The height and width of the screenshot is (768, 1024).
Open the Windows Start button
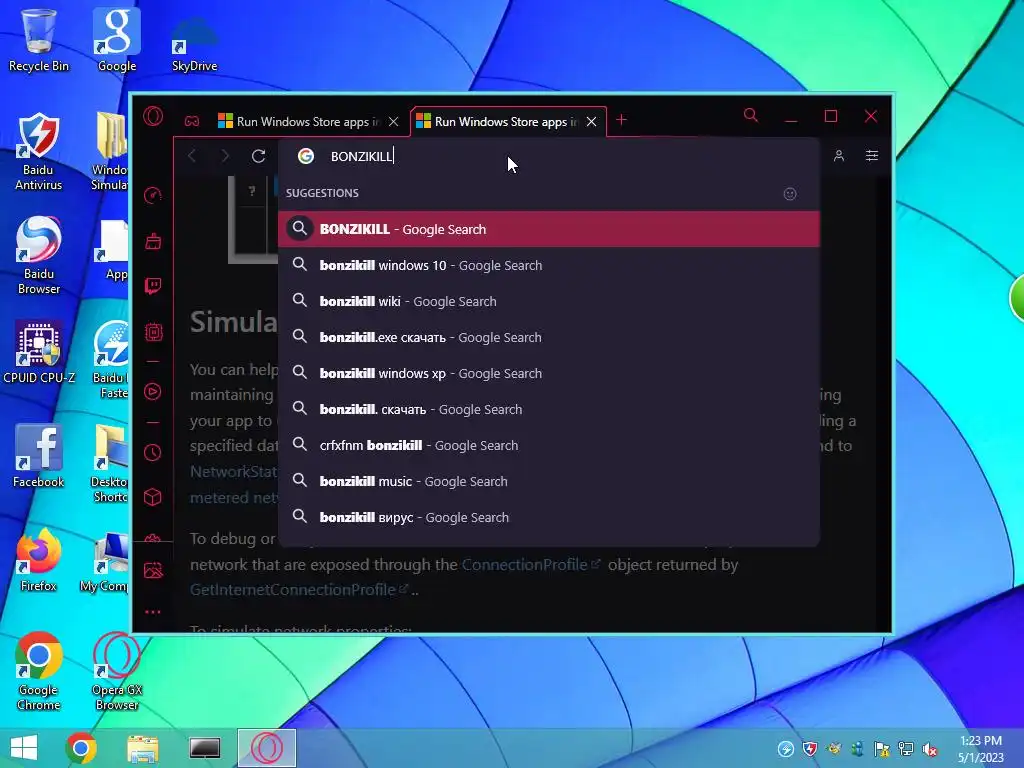pyautogui.click(x=24, y=748)
